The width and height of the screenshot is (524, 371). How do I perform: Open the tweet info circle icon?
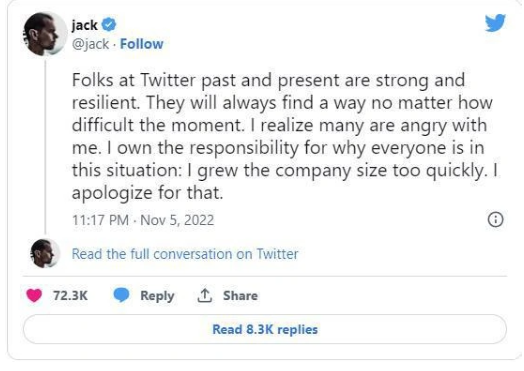(496, 220)
